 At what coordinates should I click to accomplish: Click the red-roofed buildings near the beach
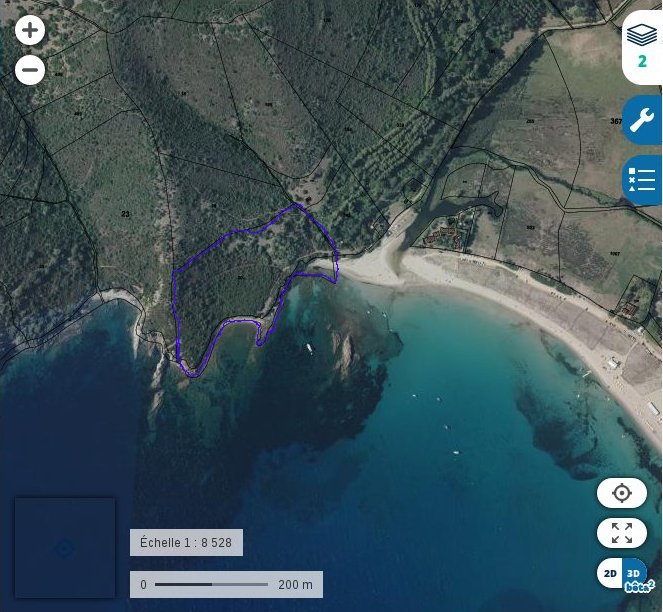[444, 238]
